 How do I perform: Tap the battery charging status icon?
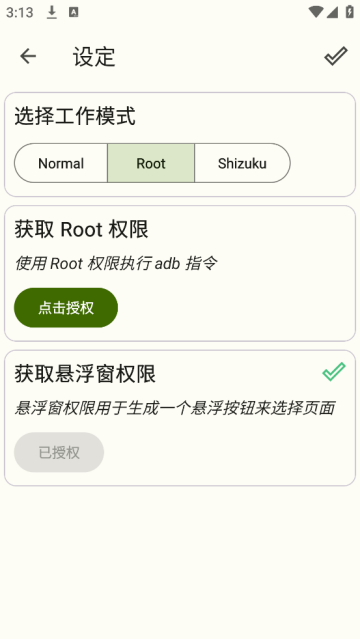349,12
